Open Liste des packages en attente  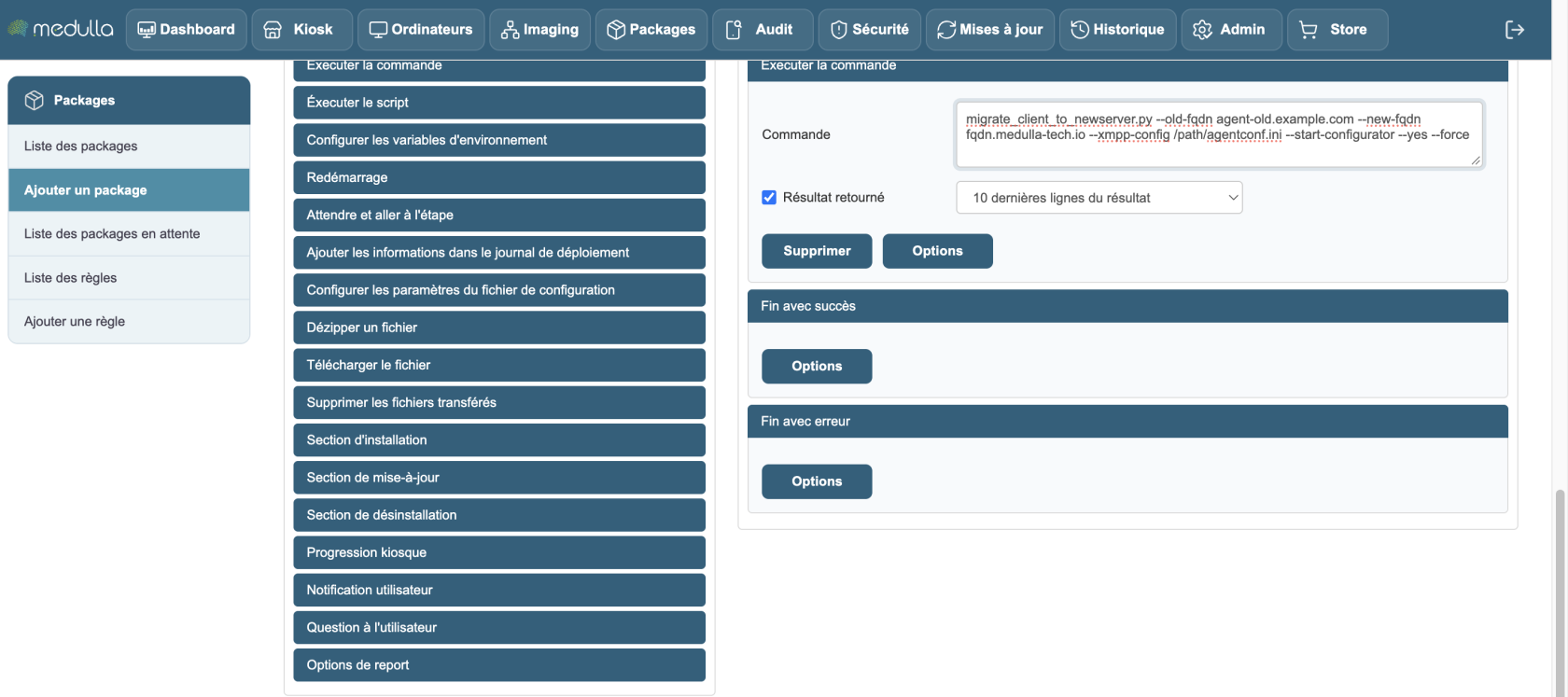tap(129, 234)
